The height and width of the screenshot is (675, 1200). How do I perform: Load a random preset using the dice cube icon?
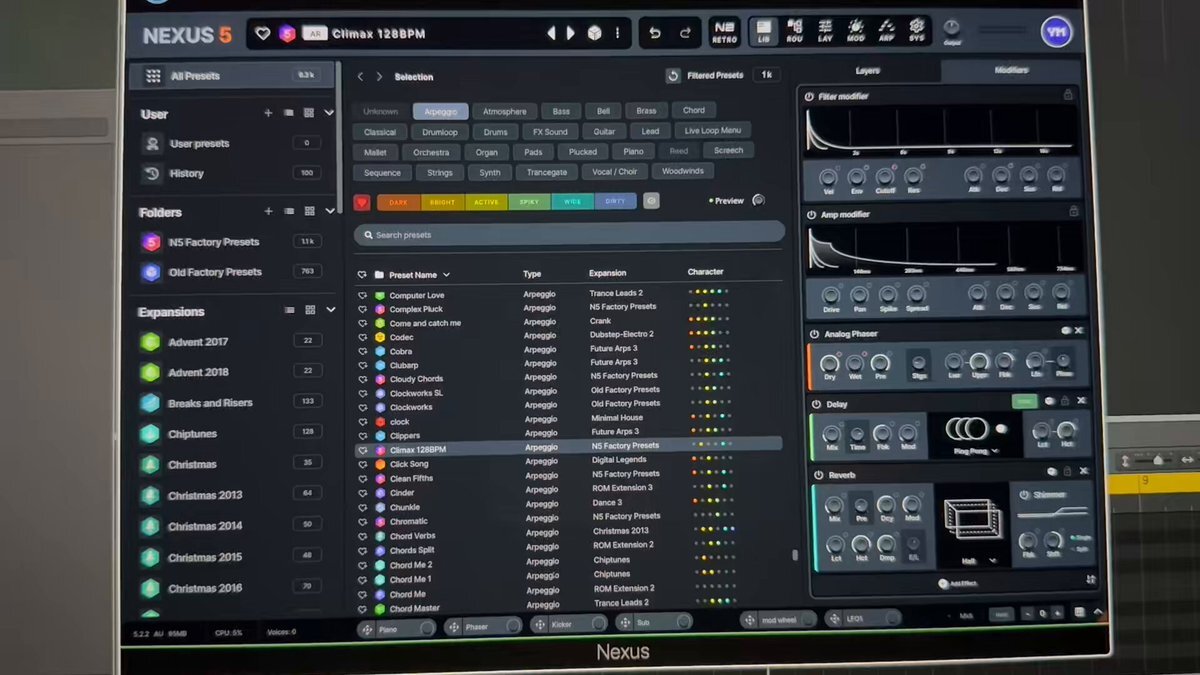594,33
